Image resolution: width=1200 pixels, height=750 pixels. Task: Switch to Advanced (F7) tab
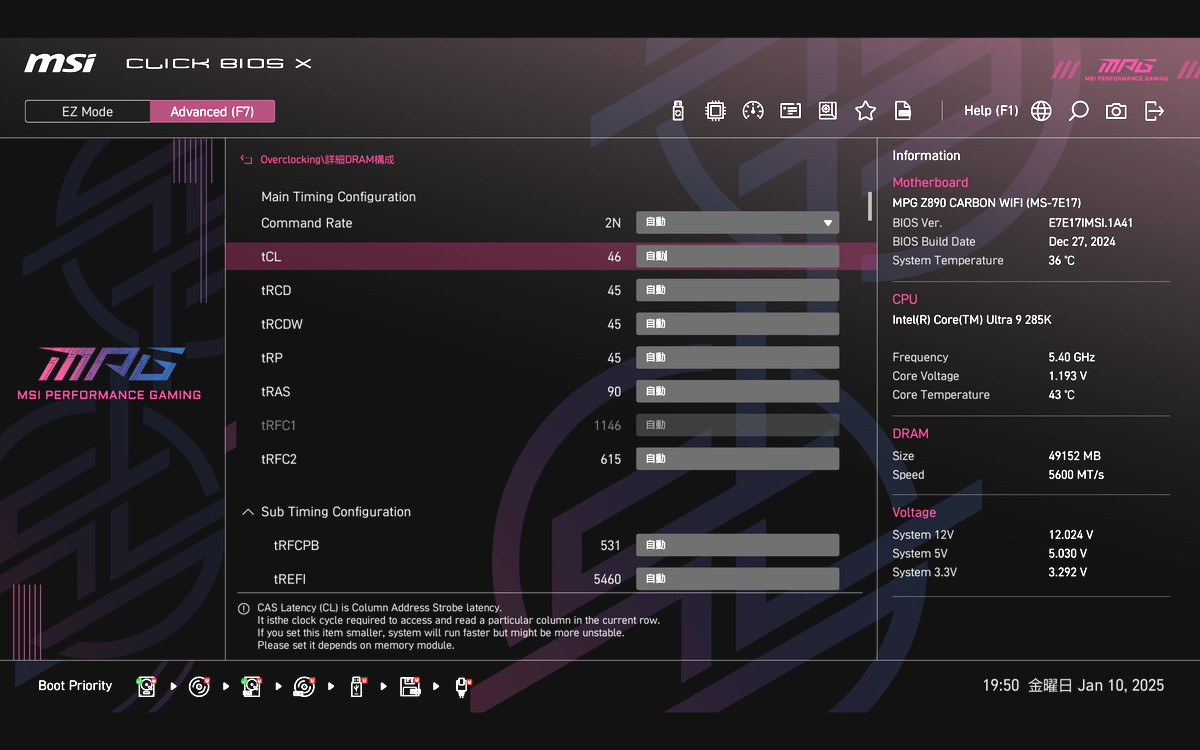point(212,112)
